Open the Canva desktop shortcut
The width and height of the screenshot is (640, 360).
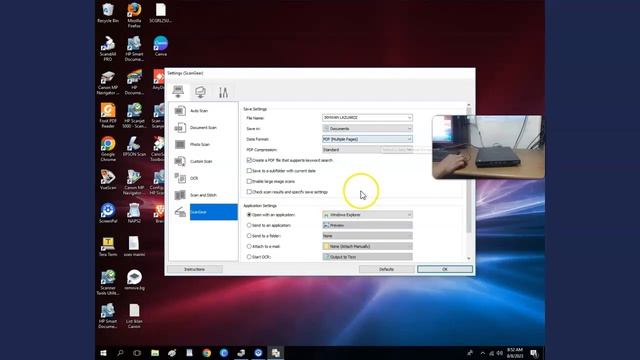click(x=160, y=46)
